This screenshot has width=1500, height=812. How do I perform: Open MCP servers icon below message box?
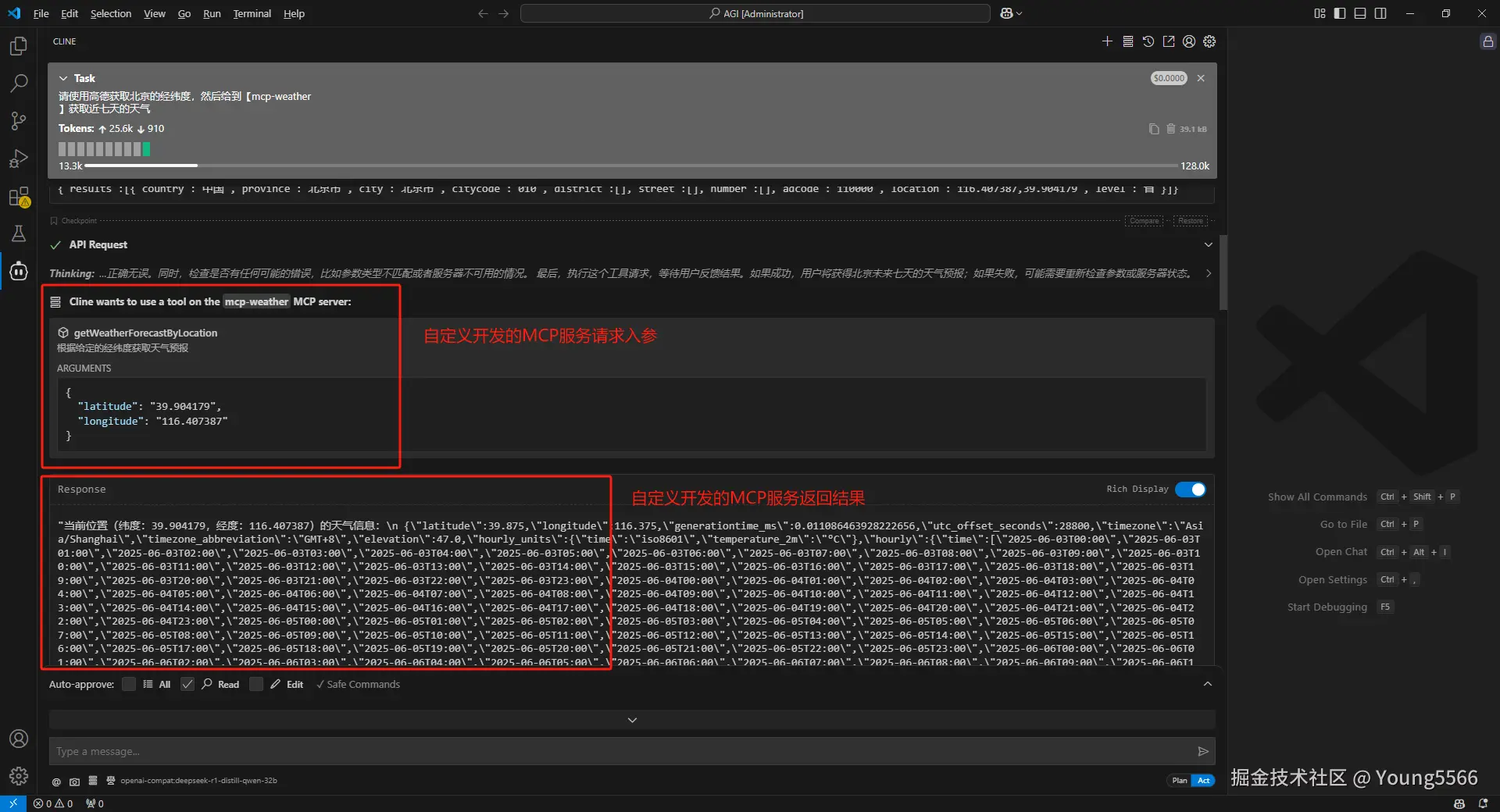[x=93, y=781]
